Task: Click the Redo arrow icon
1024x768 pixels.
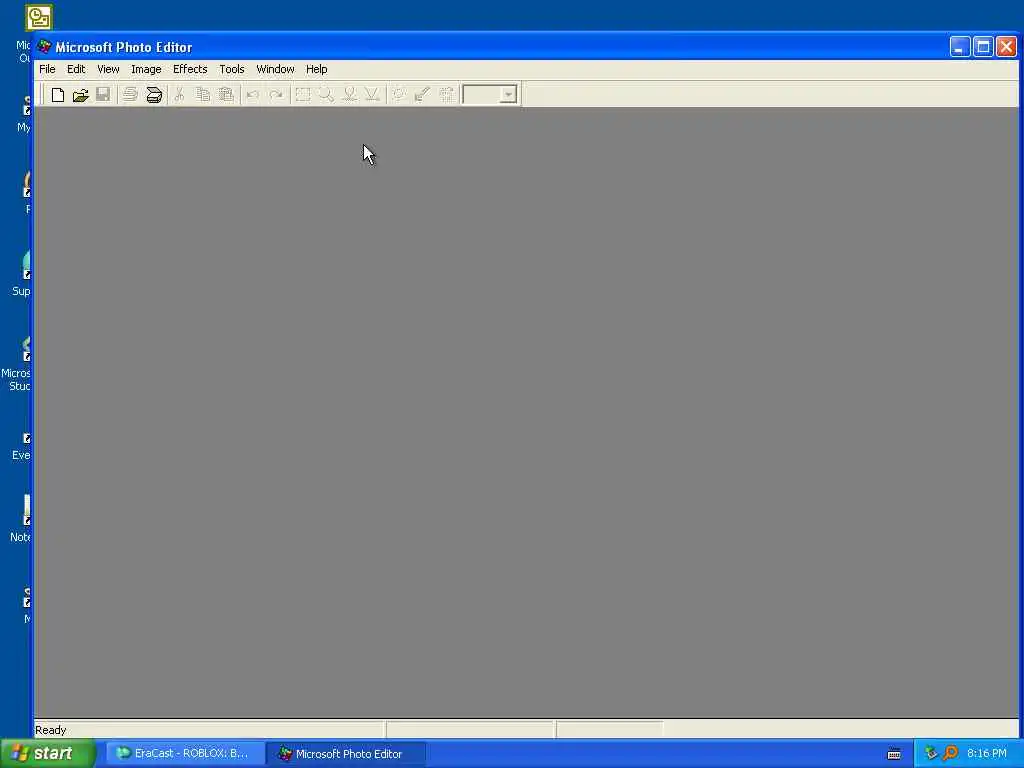Action: tap(276, 95)
